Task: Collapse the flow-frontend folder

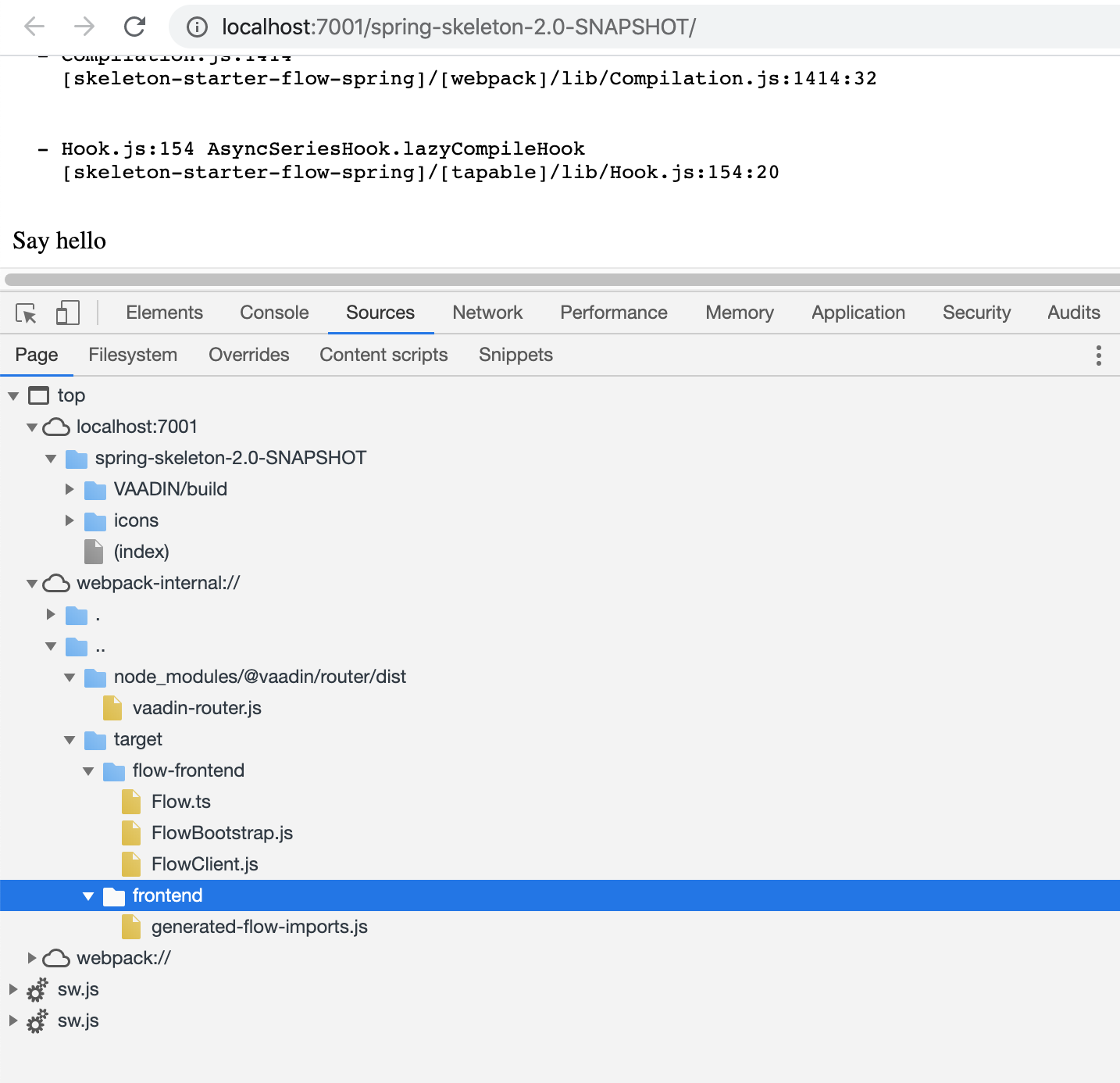Action: coord(88,770)
